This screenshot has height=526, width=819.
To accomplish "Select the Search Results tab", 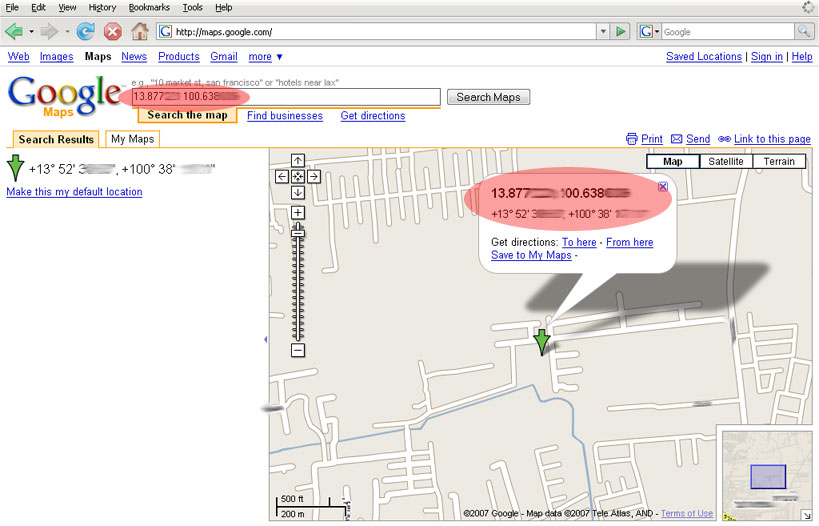I will tap(56, 139).
